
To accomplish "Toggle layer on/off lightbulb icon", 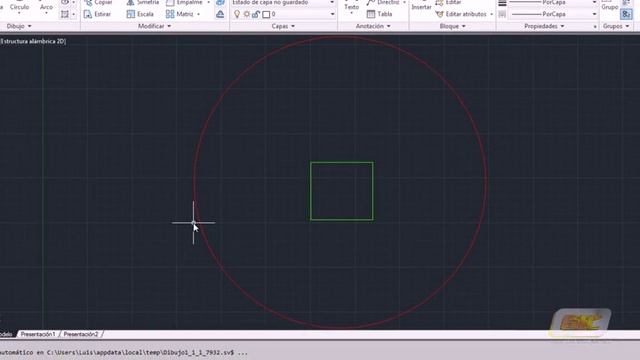I will pos(237,14).
